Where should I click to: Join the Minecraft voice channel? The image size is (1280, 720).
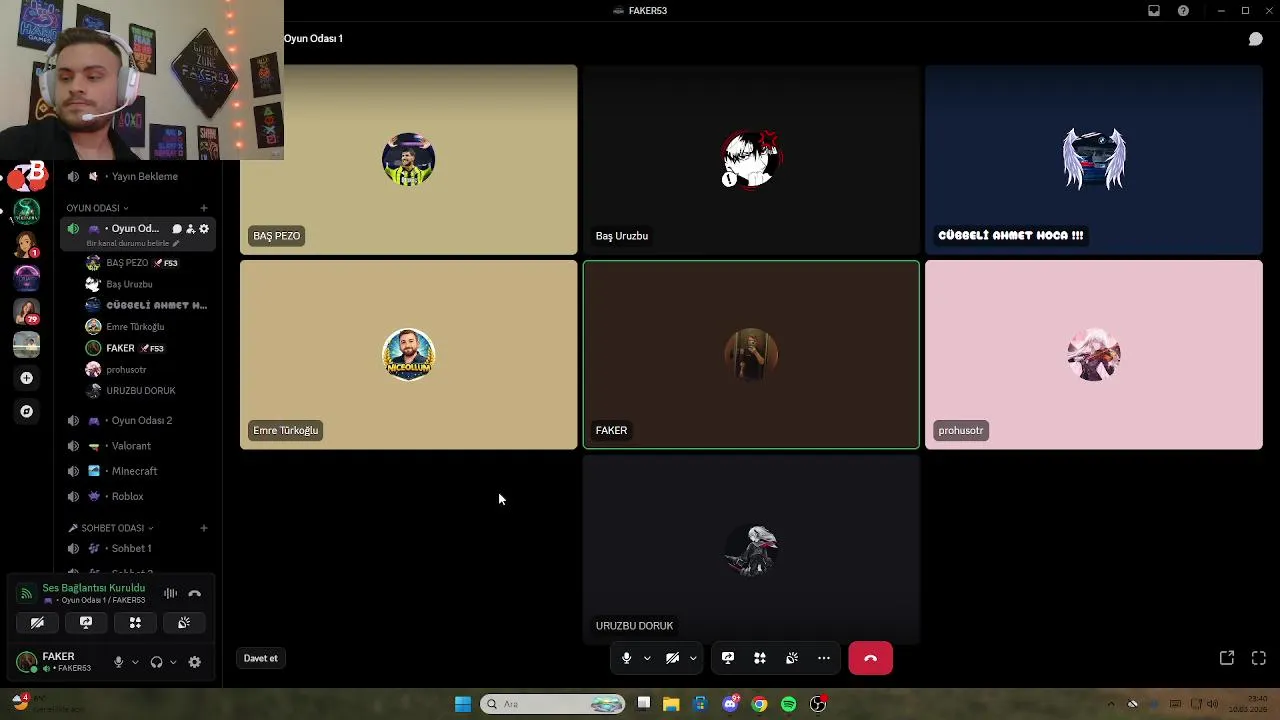[138, 471]
